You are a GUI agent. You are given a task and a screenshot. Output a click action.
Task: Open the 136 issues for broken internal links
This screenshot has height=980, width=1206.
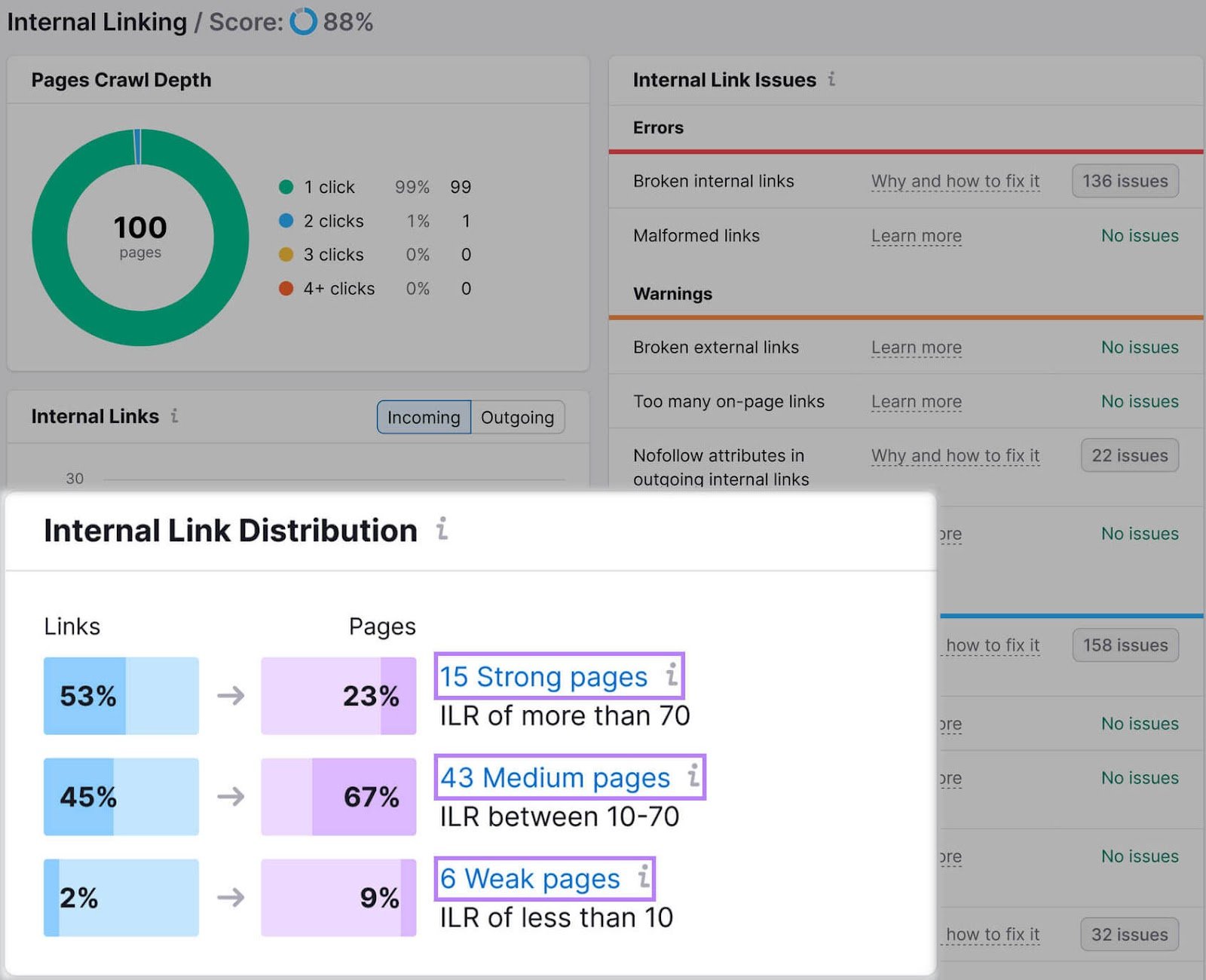(1125, 181)
